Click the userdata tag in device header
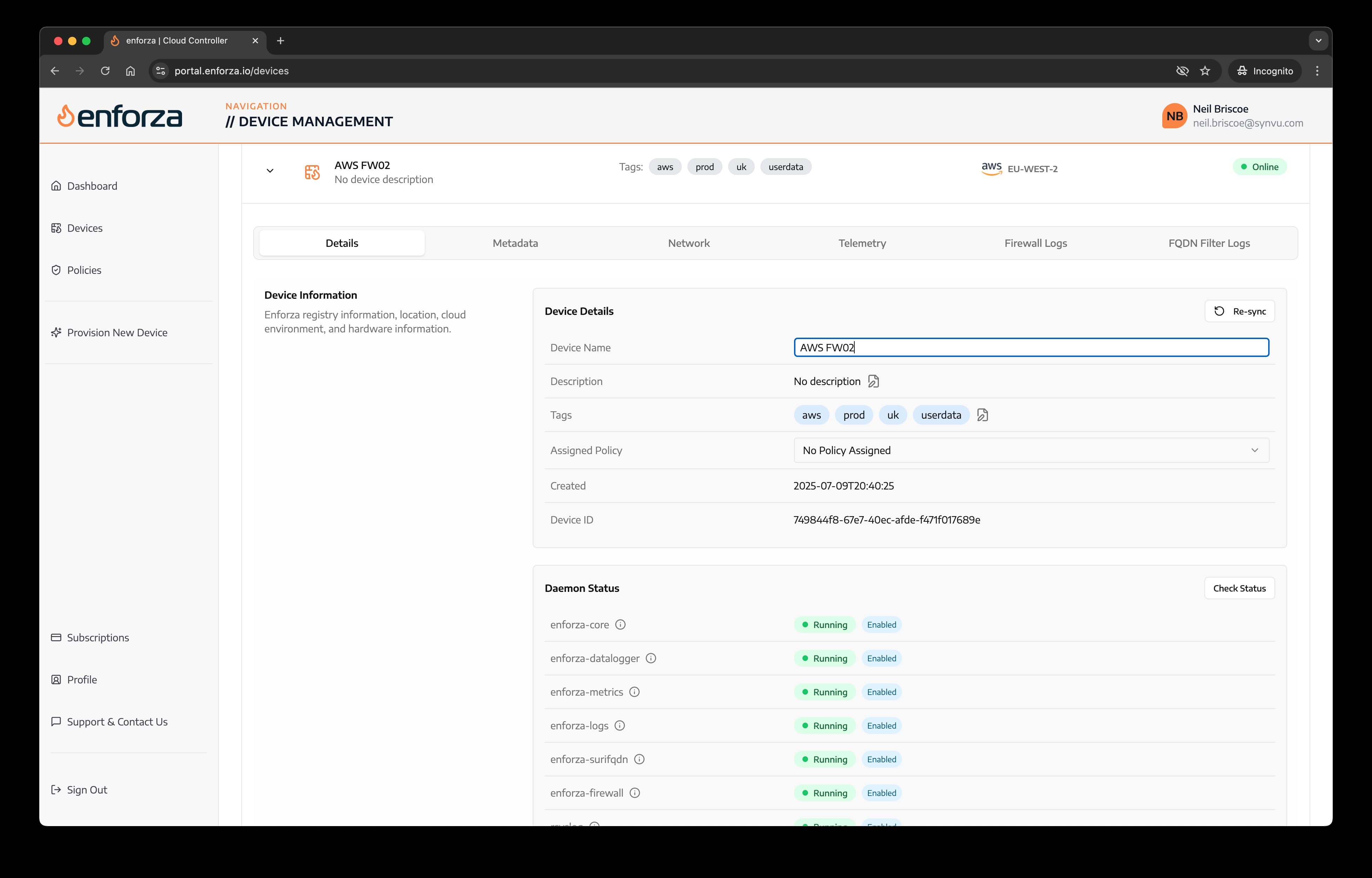The image size is (1372, 878). point(786,167)
